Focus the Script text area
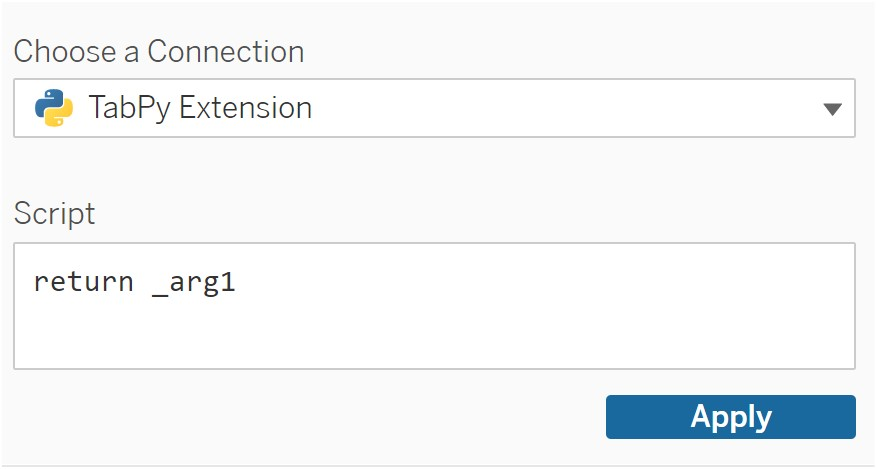Viewport: 876px width, 469px height. pos(434,306)
